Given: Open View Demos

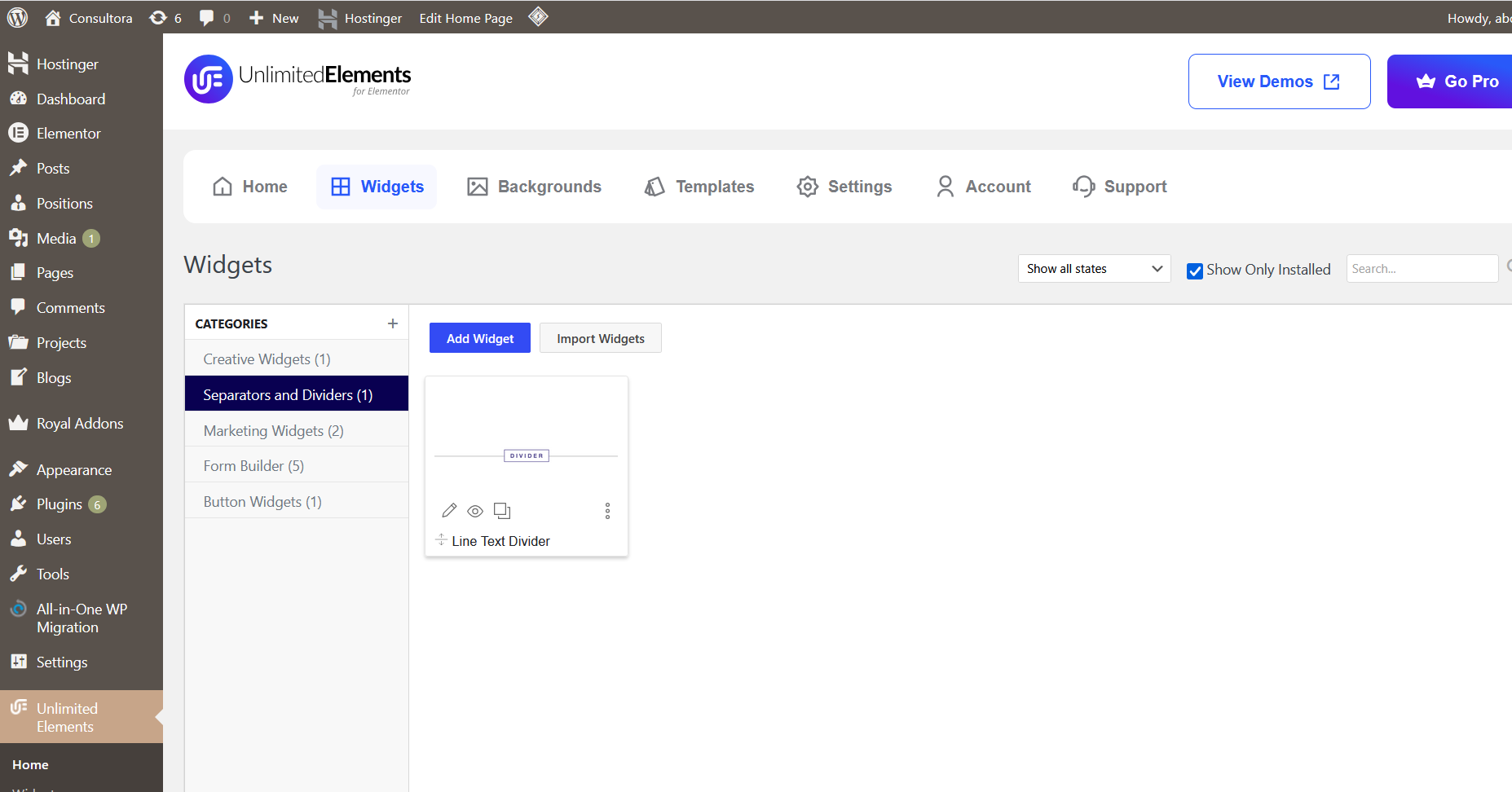Looking at the screenshot, I should point(1279,81).
